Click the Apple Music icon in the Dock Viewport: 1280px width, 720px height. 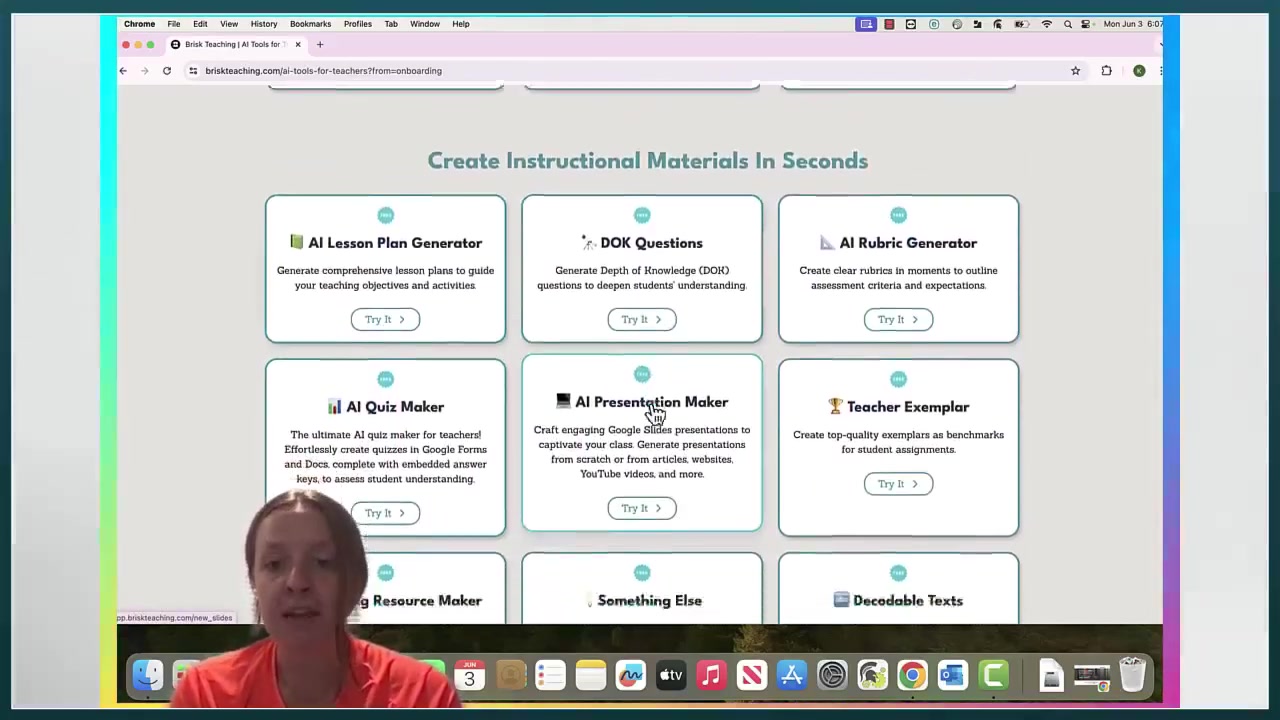[x=711, y=675]
